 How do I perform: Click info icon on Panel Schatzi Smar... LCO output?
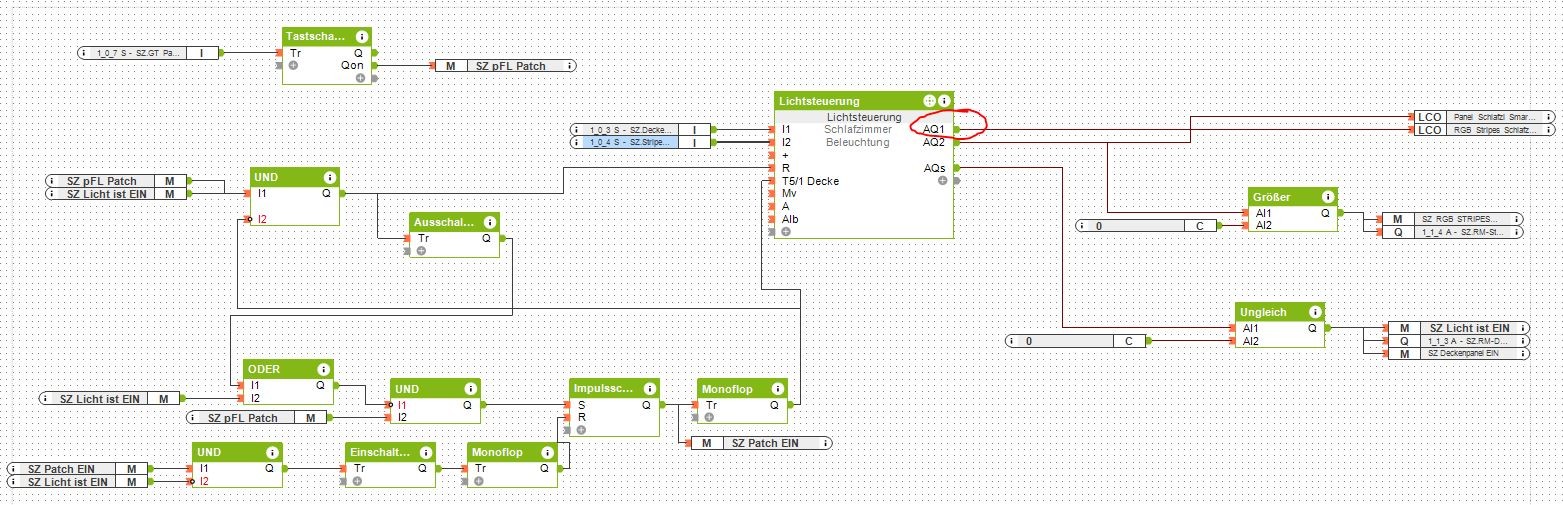[x=1549, y=117]
